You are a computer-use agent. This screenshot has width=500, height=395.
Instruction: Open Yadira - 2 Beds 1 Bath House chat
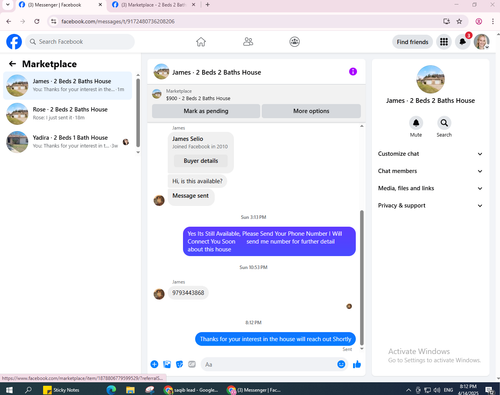click(x=68, y=142)
